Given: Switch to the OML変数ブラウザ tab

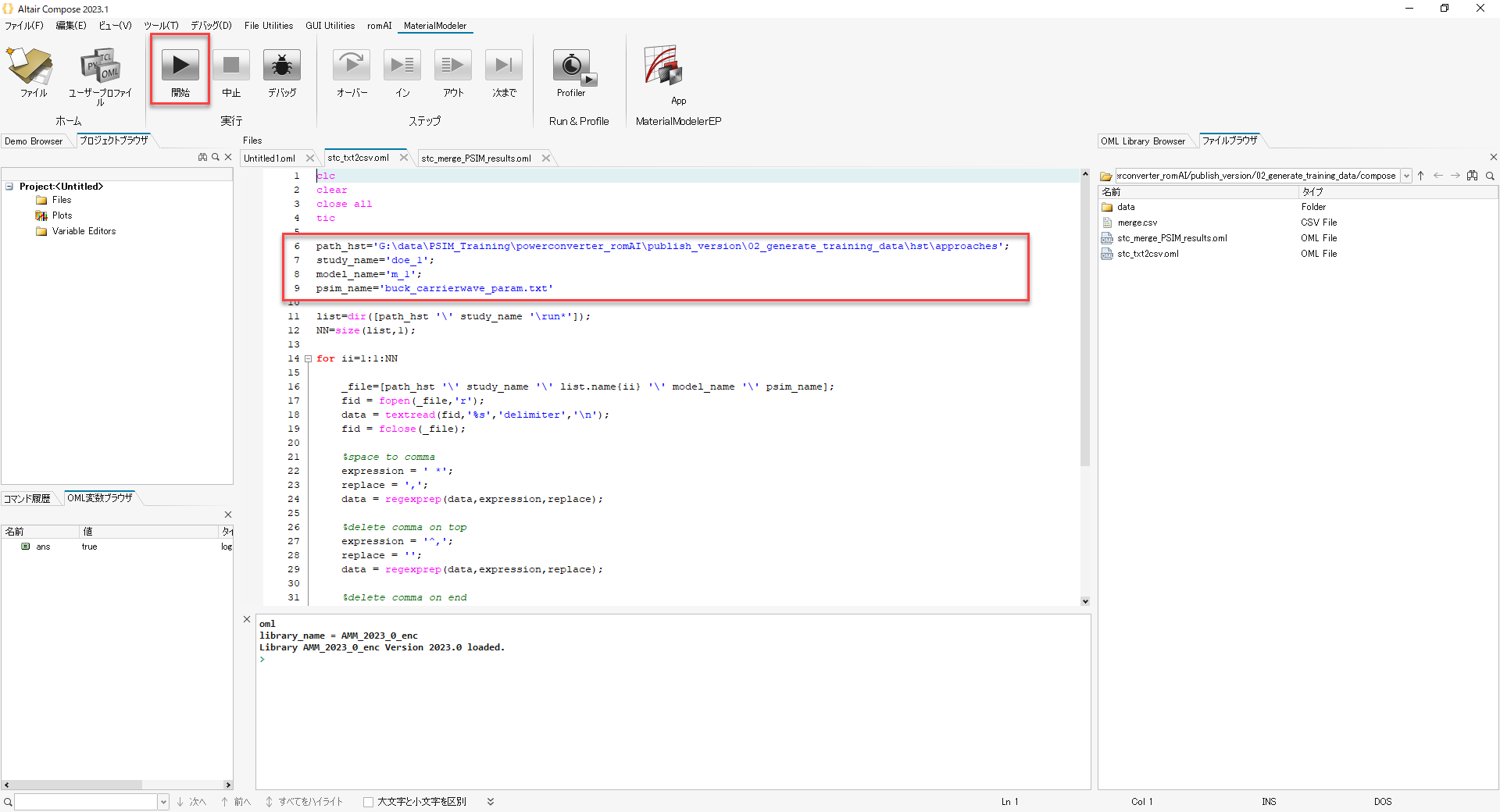Looking at the screenshot, I should tap(100, 497).
